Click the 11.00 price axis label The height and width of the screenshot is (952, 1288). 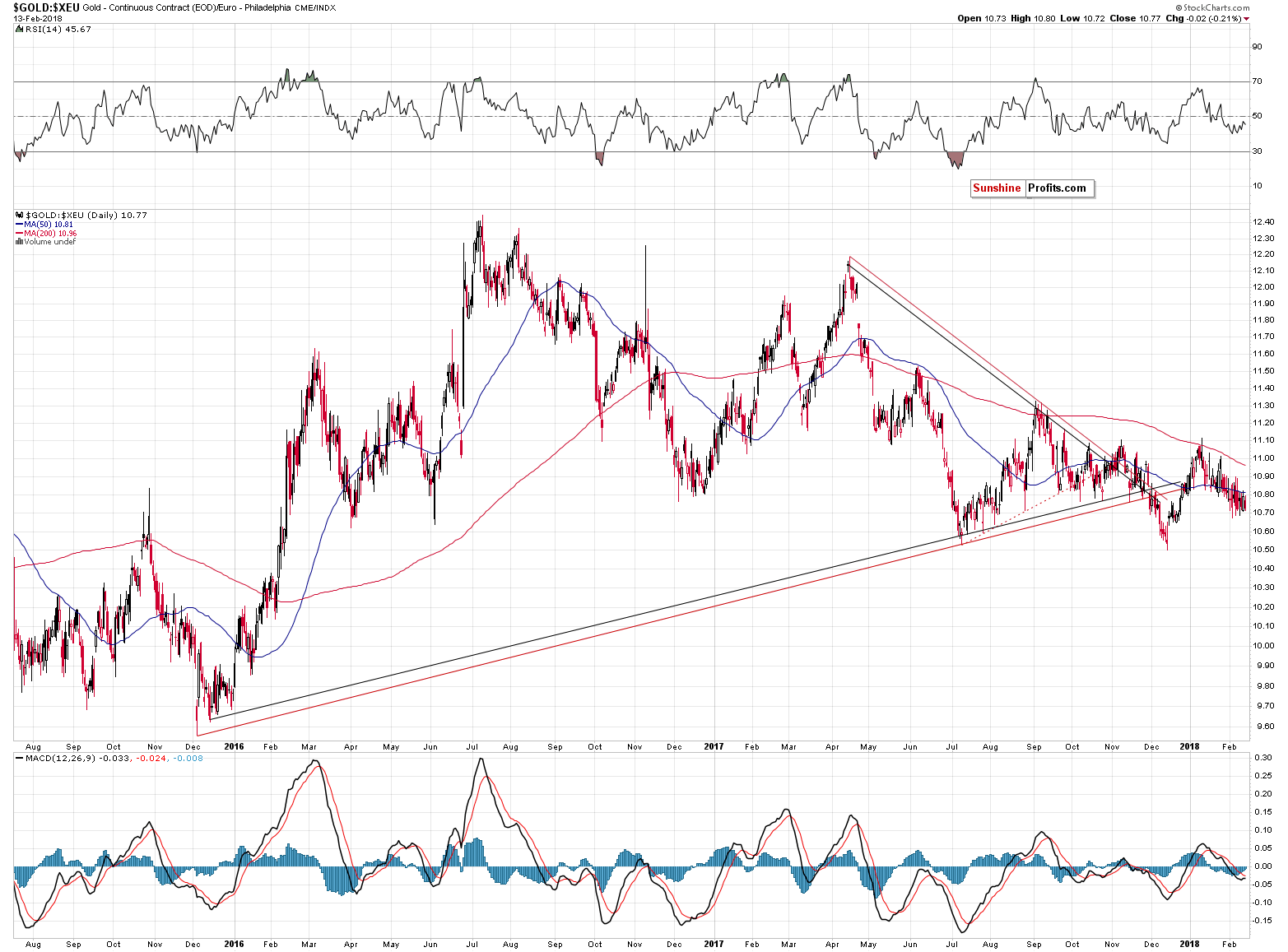pos(1264,458)
